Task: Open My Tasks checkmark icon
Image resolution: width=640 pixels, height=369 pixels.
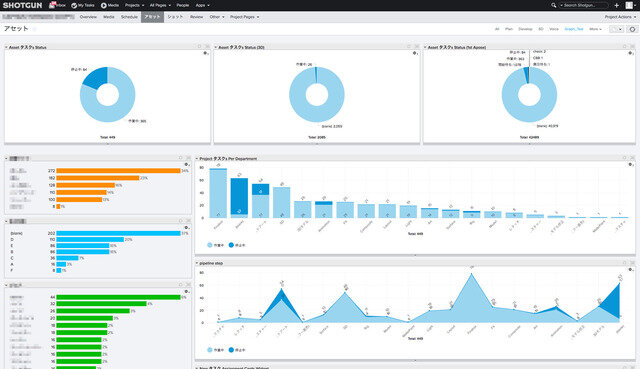Action: click(74, 5)
